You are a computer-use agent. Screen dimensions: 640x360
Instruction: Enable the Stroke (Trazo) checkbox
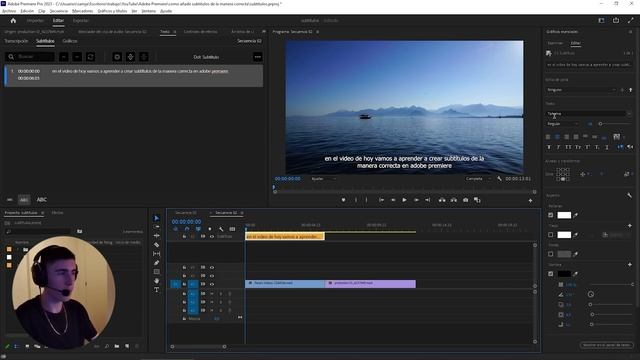pyautogui.click(x=551, y=235)
